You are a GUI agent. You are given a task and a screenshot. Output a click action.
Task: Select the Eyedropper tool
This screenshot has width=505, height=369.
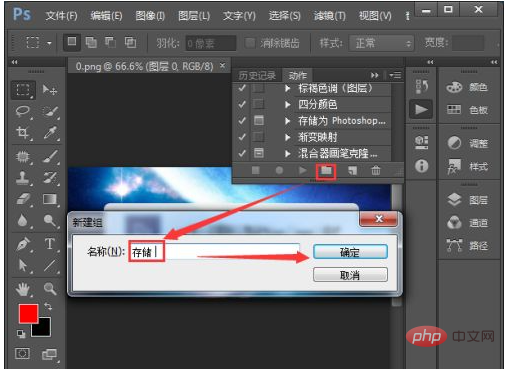[x=50, y=133]
